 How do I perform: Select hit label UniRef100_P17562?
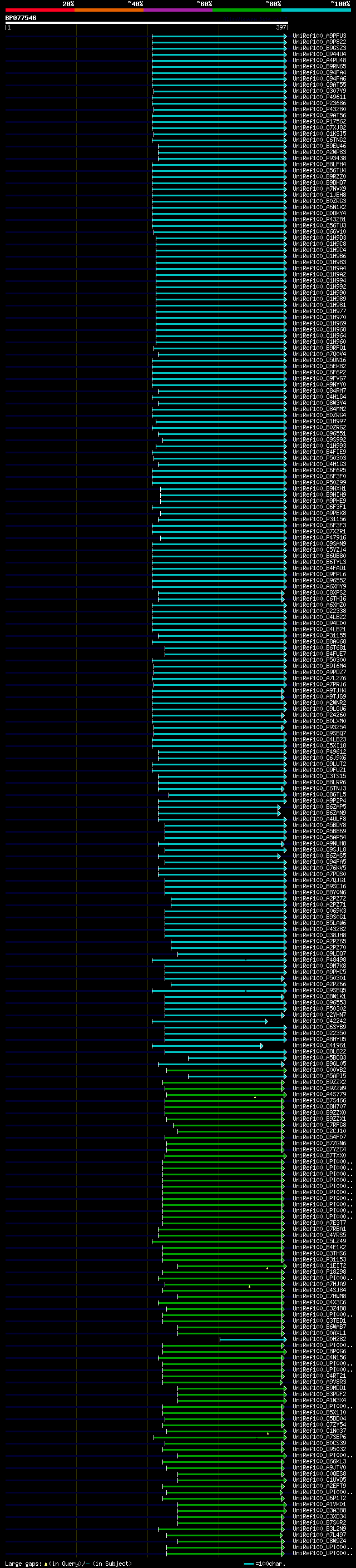319,122
